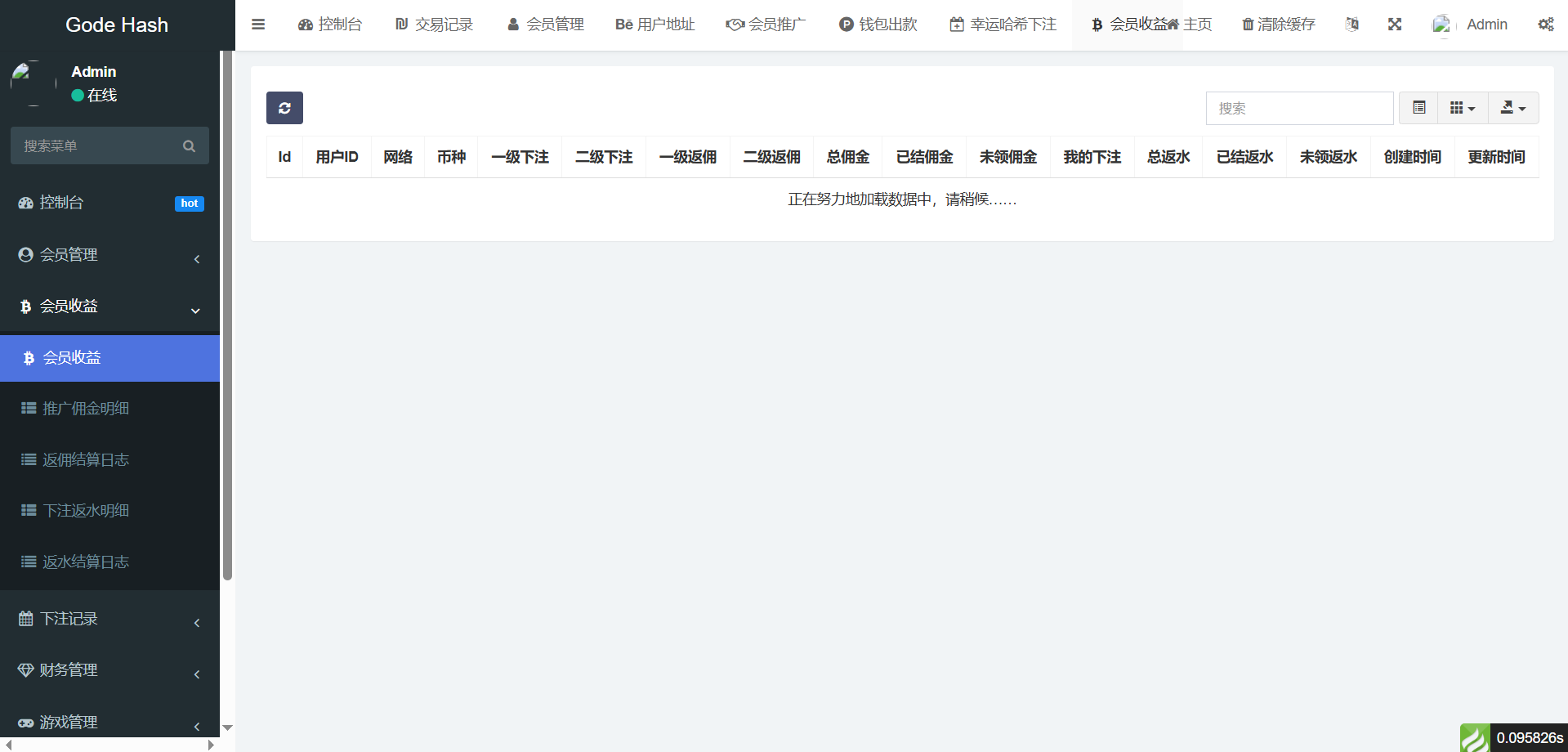Click the debug trace leaf icon
The image size is (1568, 752).
(x=1475, y=738)
